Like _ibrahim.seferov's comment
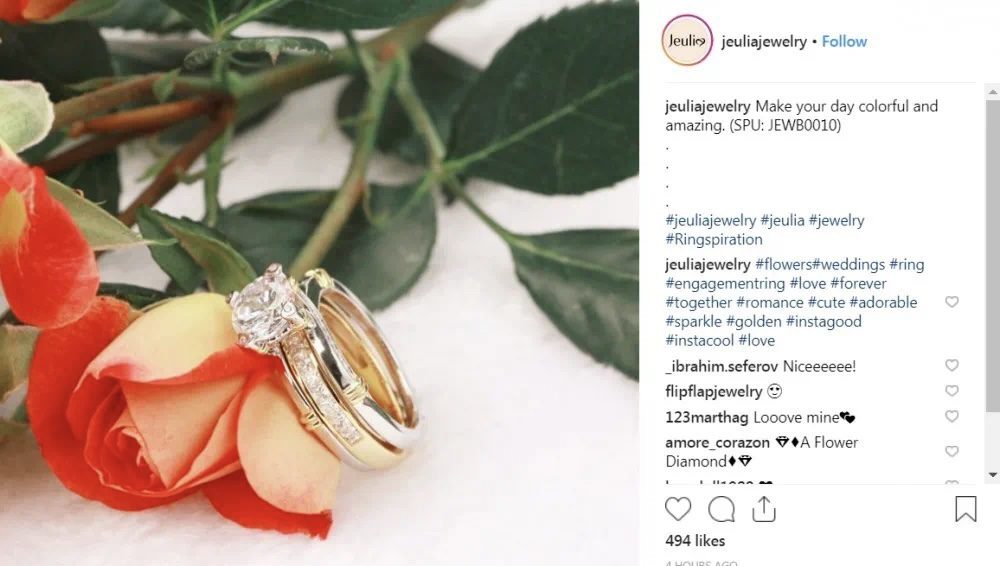1000x566 pixels. 952,365
